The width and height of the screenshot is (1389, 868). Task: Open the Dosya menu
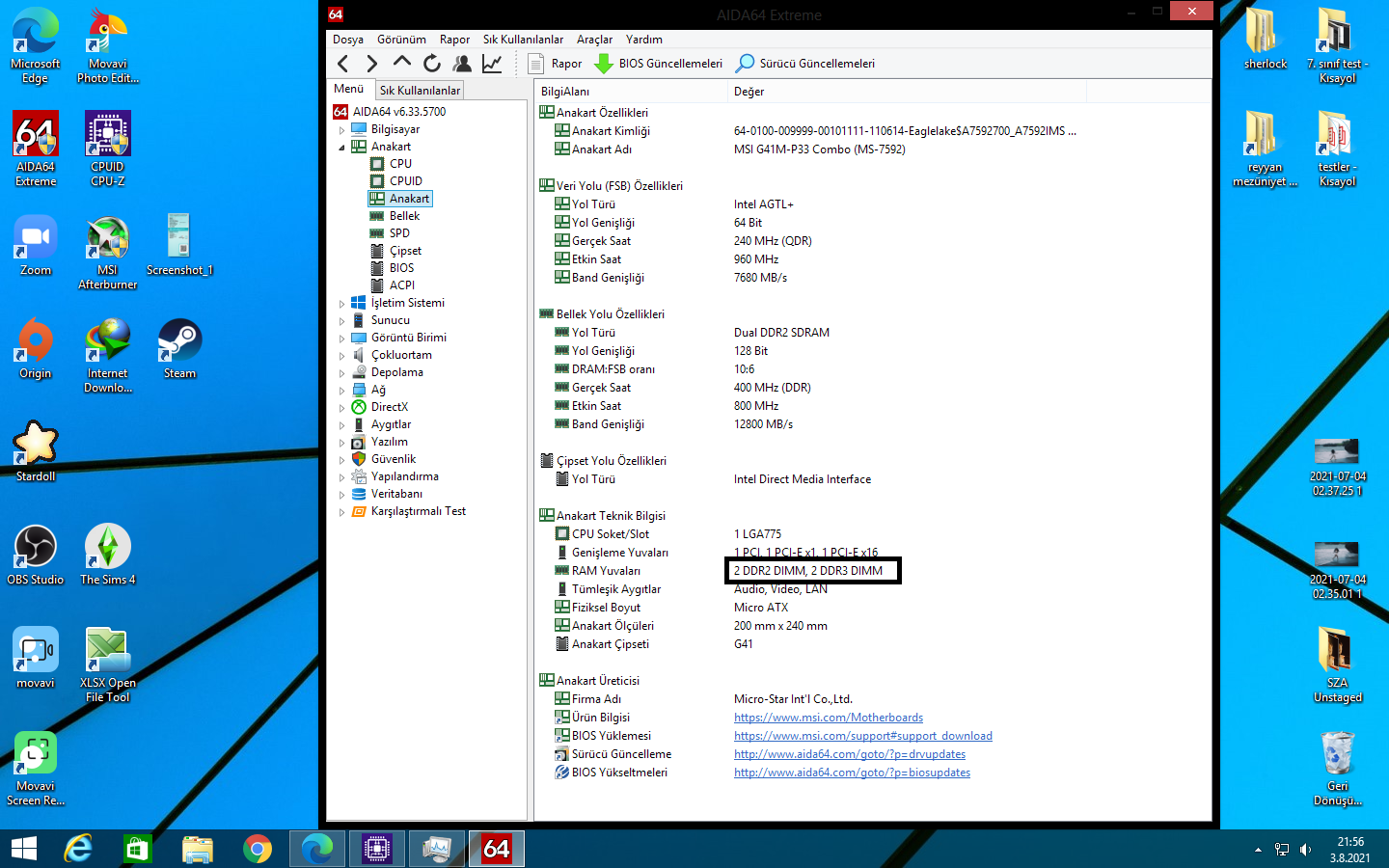point(348,40)
